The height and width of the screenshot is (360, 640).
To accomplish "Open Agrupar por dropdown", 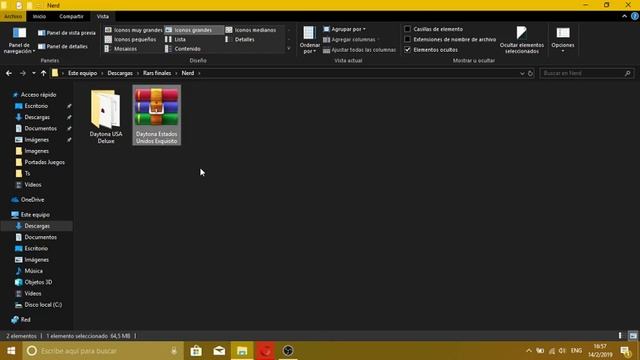I will (344, 29).
